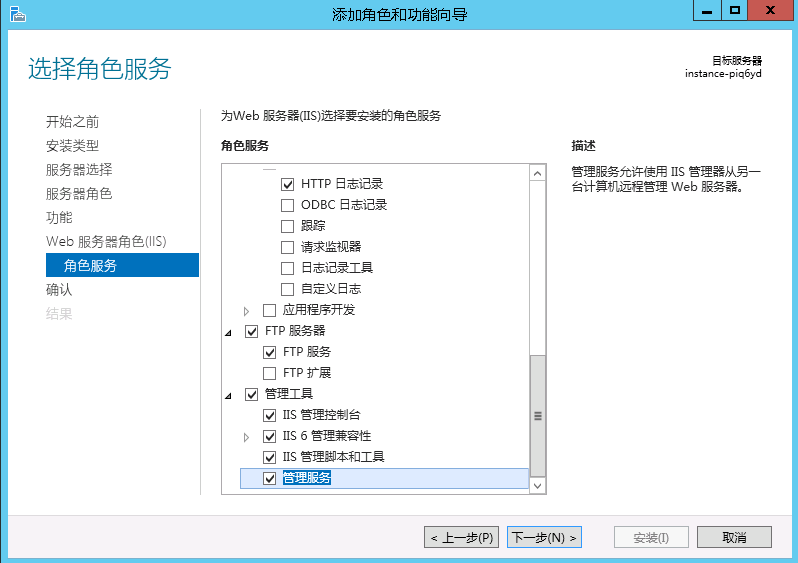Go to the 开始之前 step
The width and height of the screenshot is (798, 563).
pyautogui.click(x=72, y=122)
